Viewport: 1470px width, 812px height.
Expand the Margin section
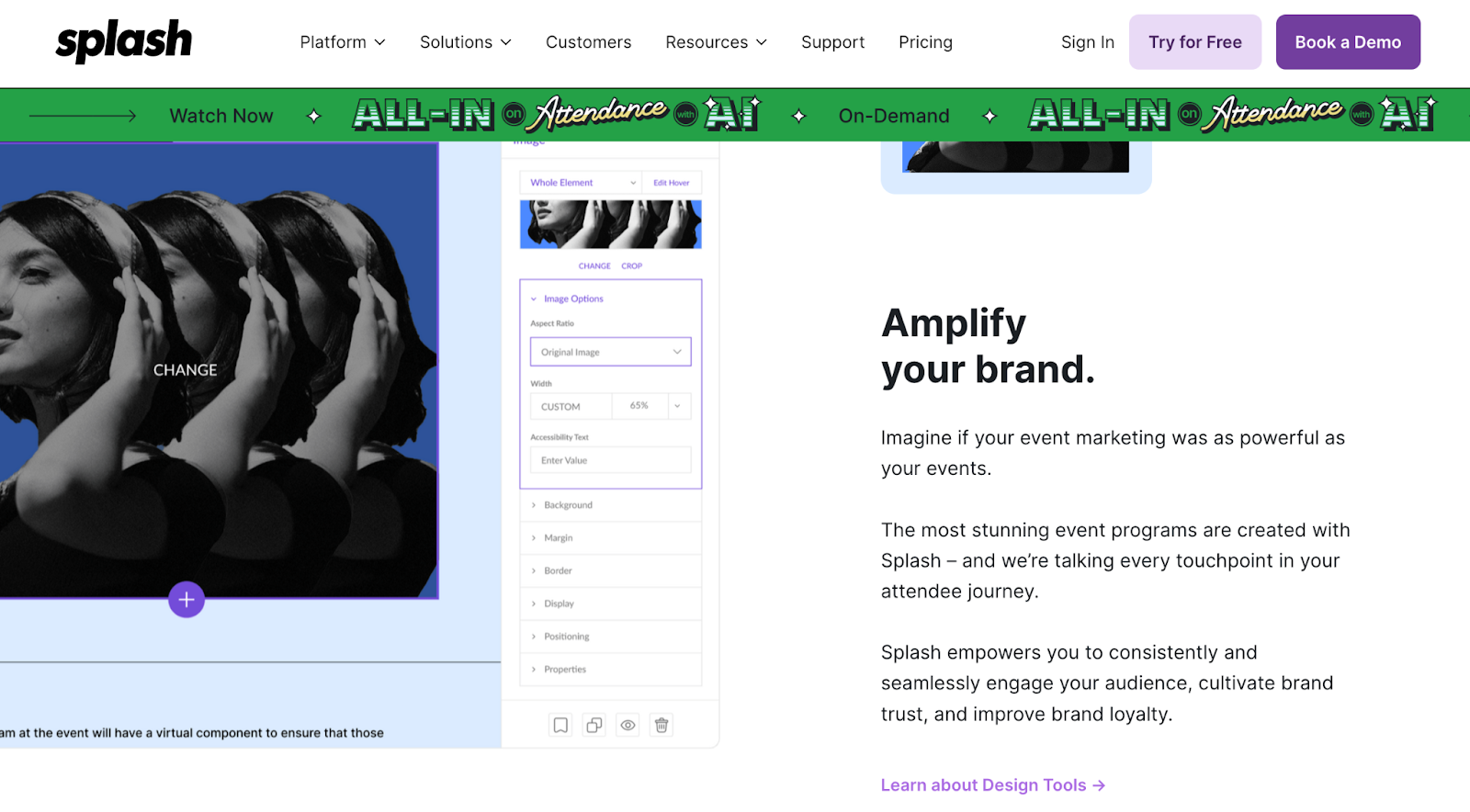click(558, 538)
